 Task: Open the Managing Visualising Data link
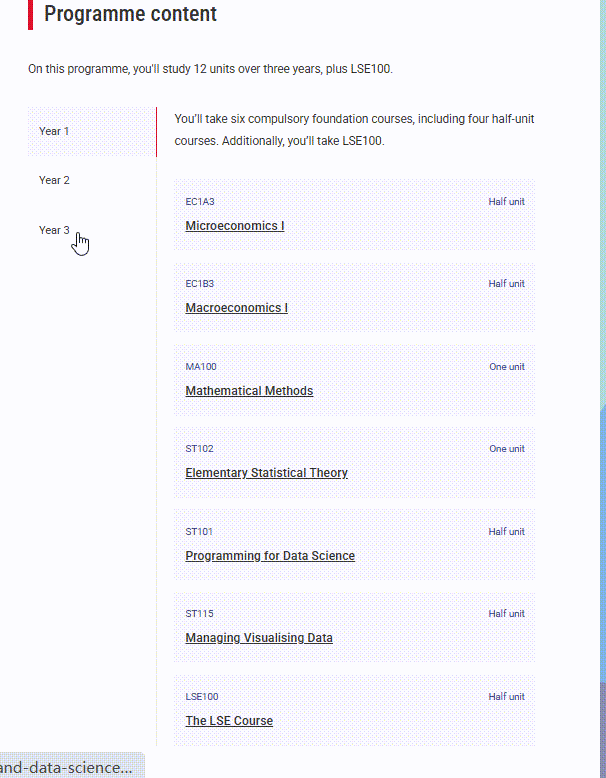click(259, 638)
